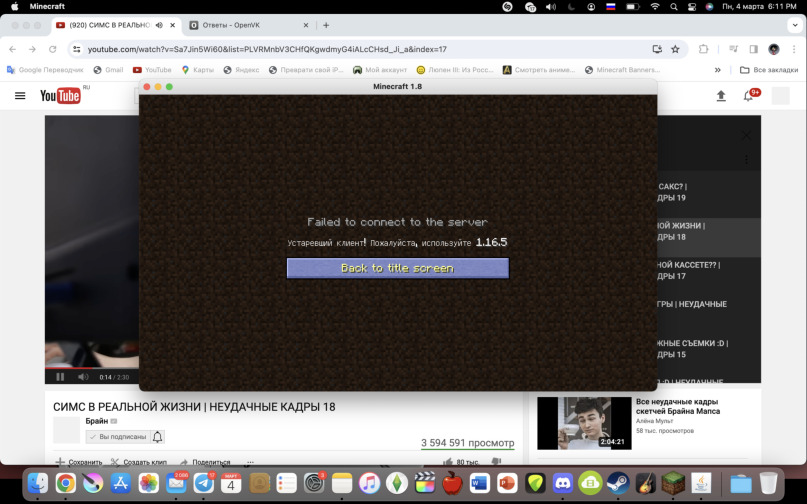Go forward in Chrome
The image size is (807, 504).
[32, 49]
